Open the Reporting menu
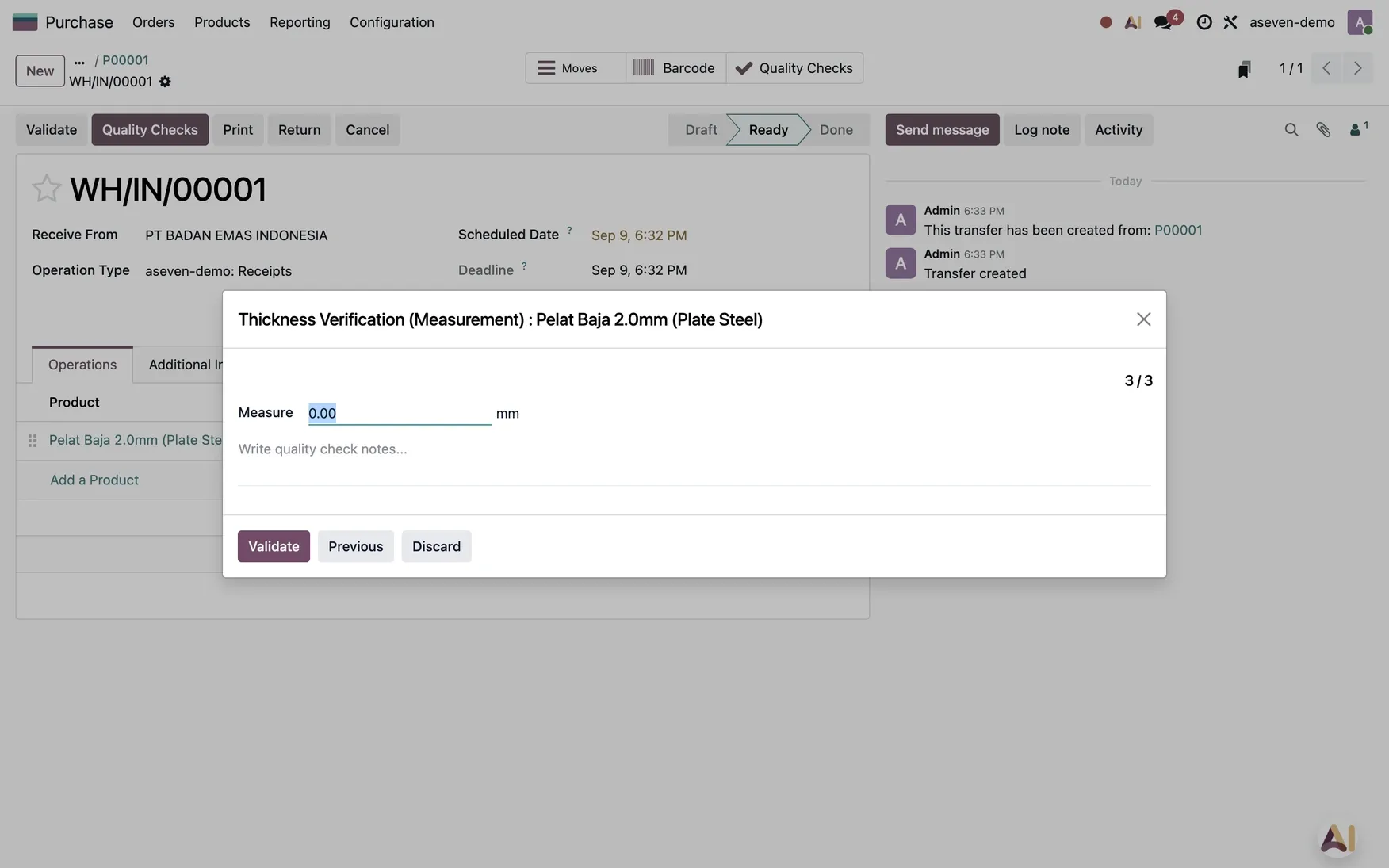1389x868 pixels. click(x=300, y=22)
